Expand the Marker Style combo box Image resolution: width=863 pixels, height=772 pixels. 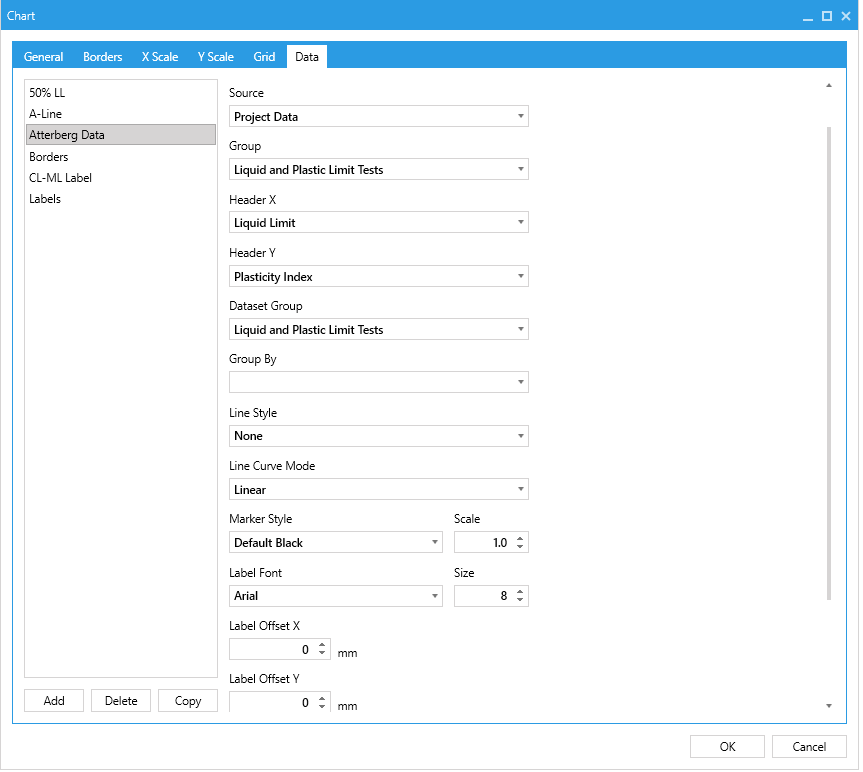tap(336, 543)
